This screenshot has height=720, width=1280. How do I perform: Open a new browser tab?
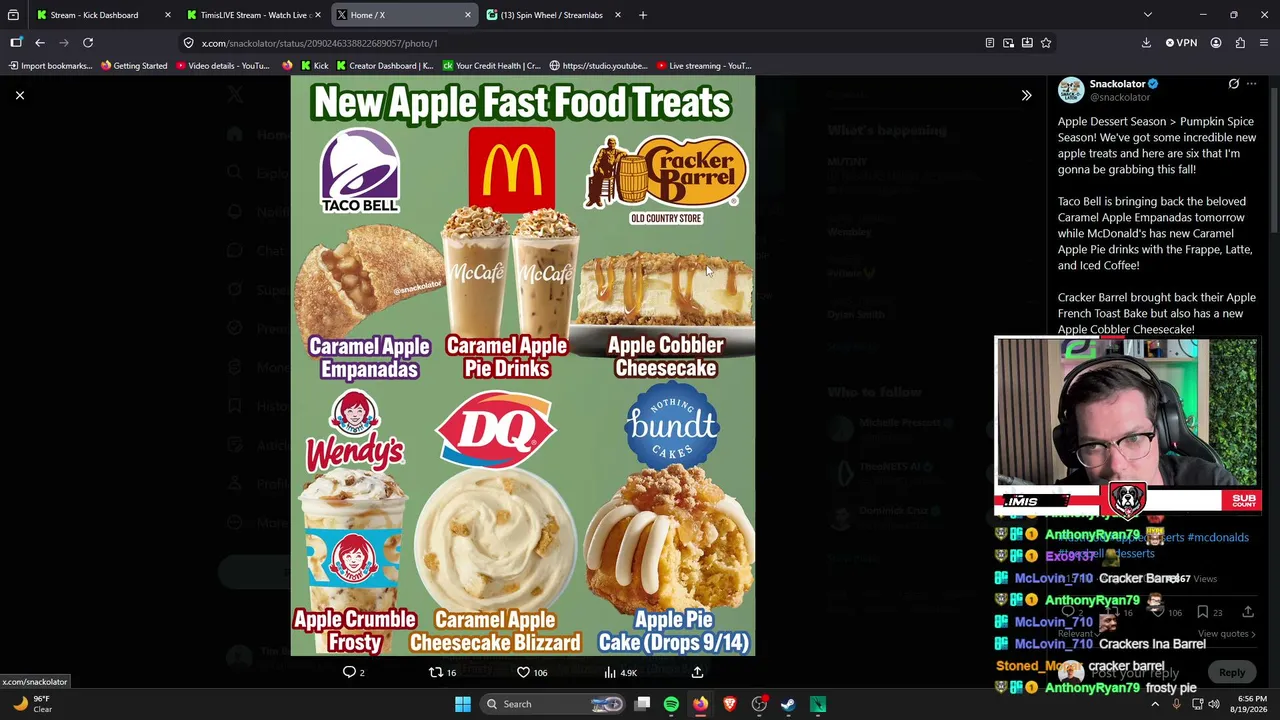[643, 15]
